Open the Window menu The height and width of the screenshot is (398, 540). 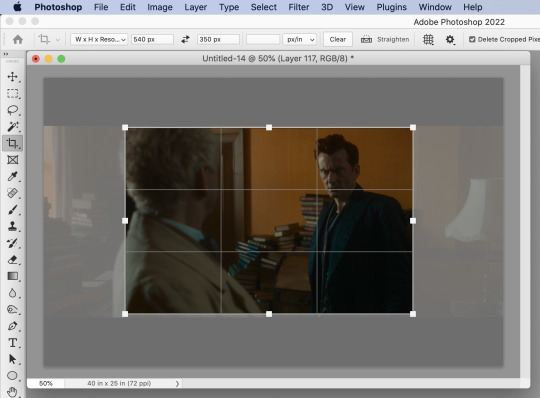[435, 7]
